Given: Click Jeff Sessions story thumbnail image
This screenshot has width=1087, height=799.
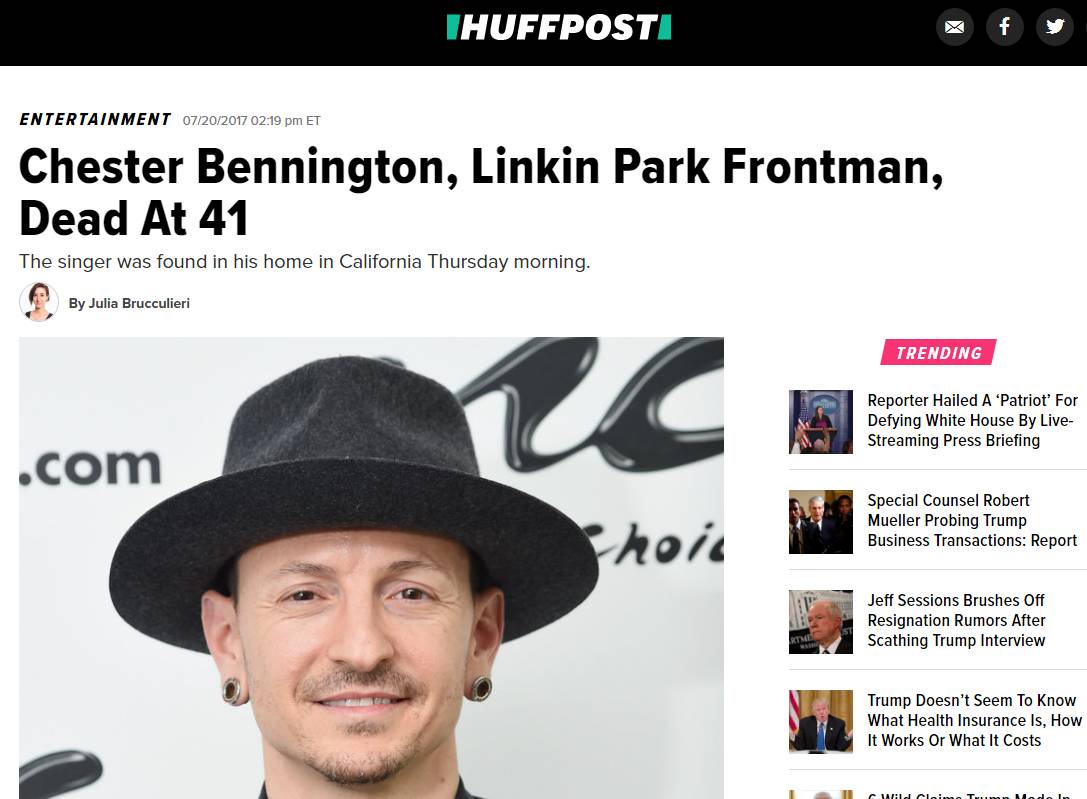Looking at the screenshot, I should coord(821,622).
